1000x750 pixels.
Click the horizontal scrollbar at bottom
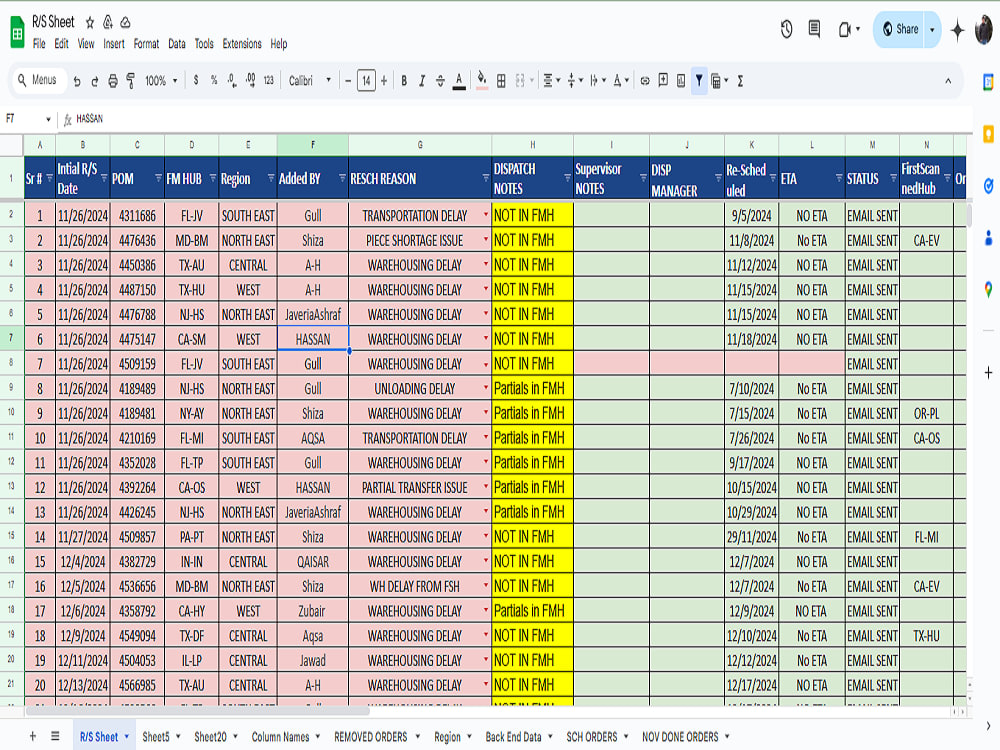198,710
